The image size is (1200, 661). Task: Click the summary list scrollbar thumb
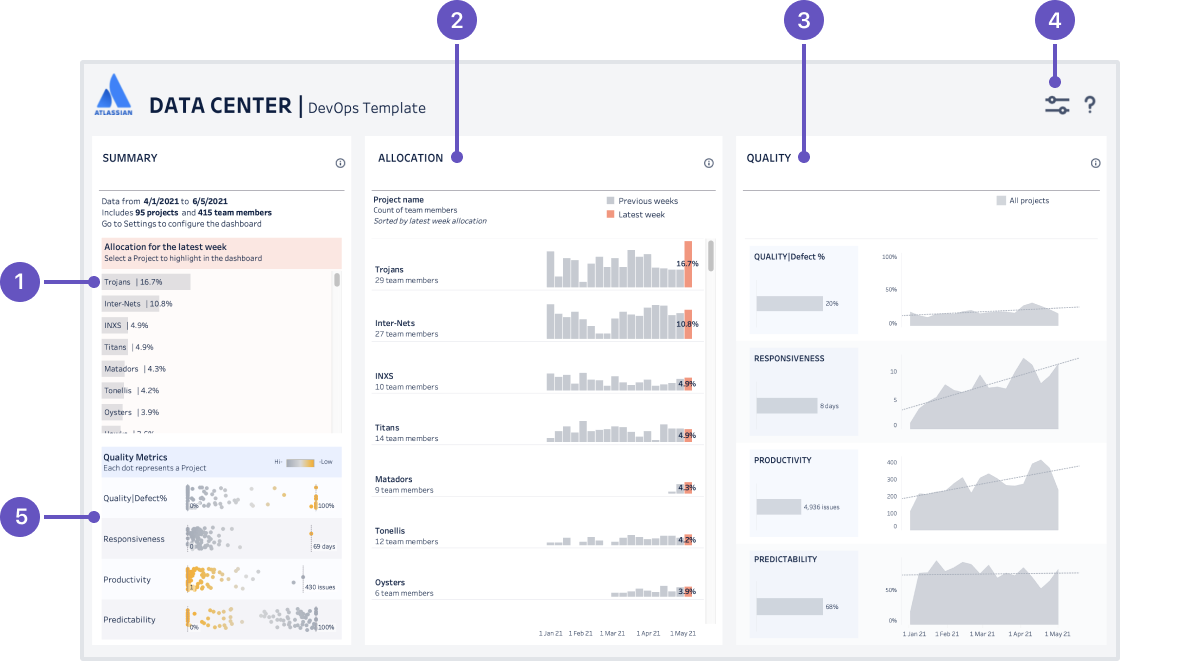click(x=337, y=280)
